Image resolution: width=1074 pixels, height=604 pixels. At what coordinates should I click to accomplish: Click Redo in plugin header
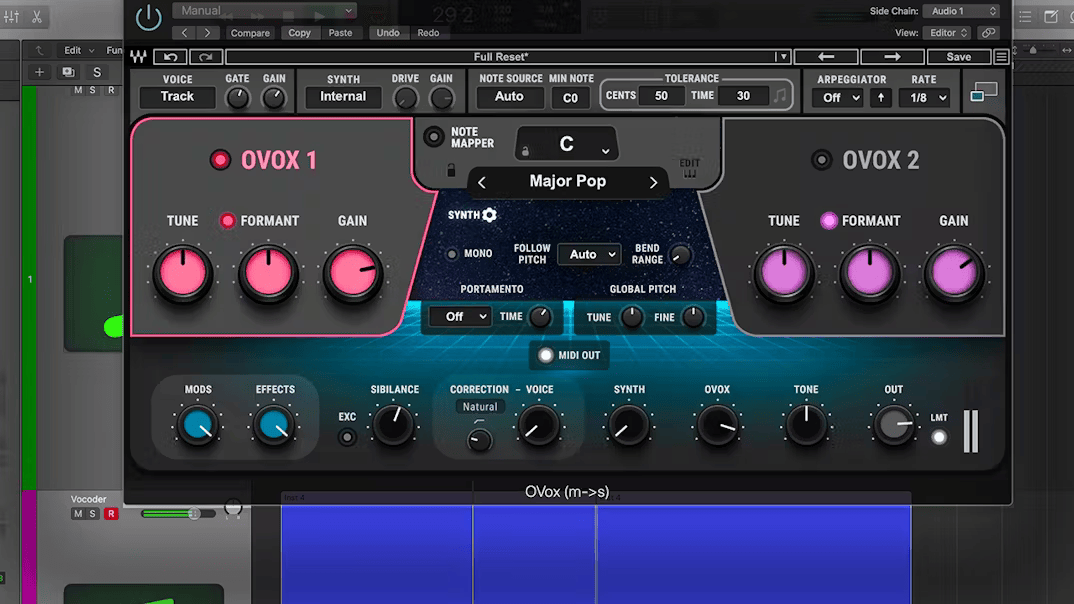(428, 33)
